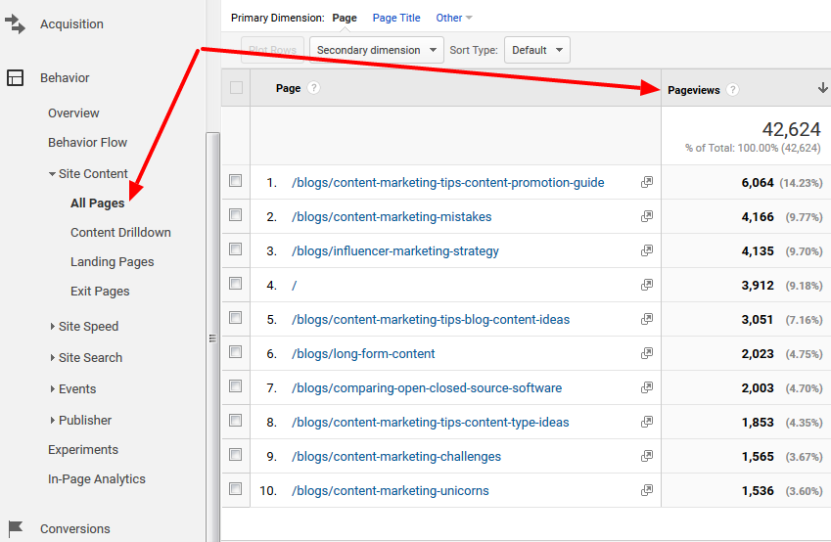
Task: Click the 42,624 total pageviews value
Action: pyautogui.click(x=791, y=129)
